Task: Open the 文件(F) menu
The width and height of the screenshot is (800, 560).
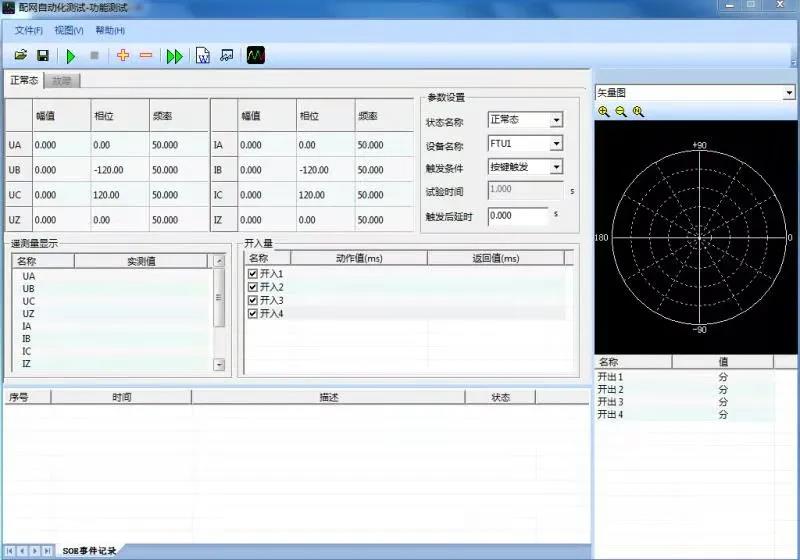Action: (29, 30)
